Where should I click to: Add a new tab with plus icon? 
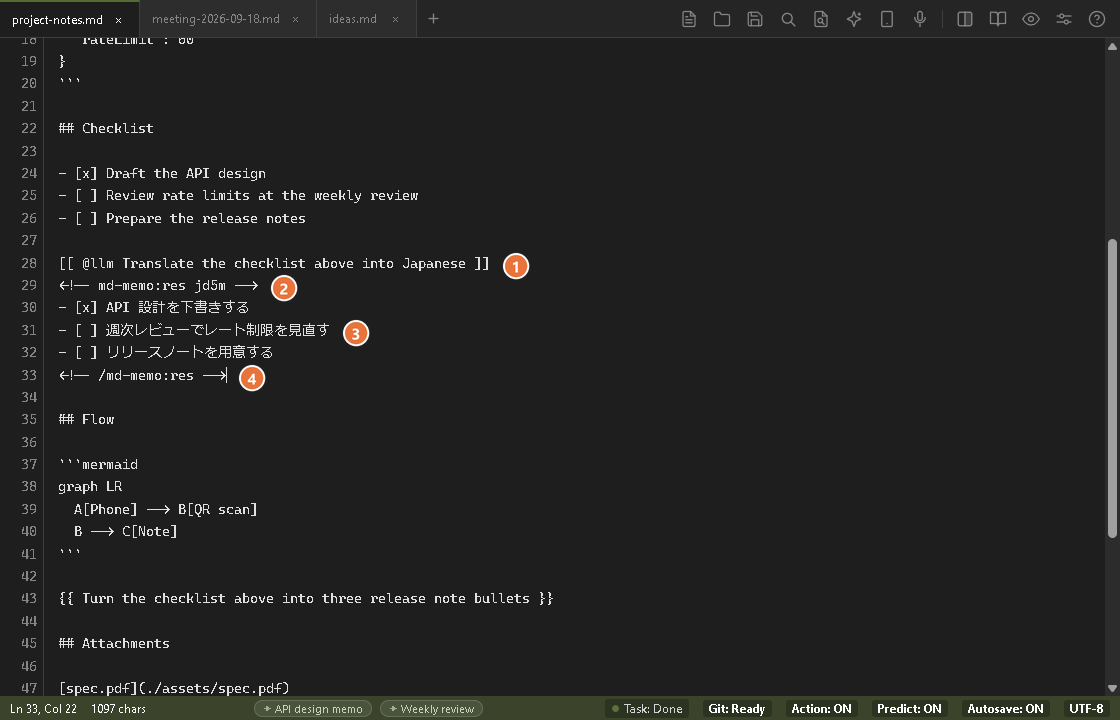[433, 19]
